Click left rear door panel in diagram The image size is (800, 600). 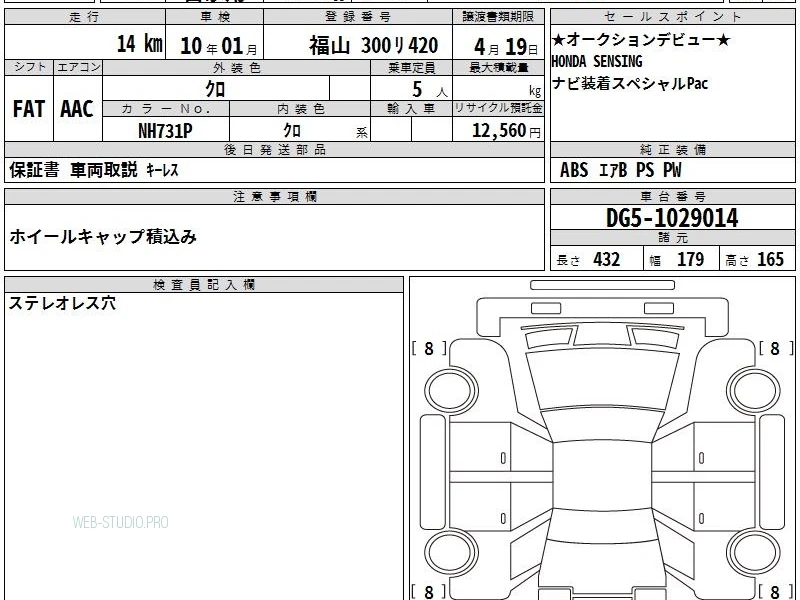pos(480,506)
